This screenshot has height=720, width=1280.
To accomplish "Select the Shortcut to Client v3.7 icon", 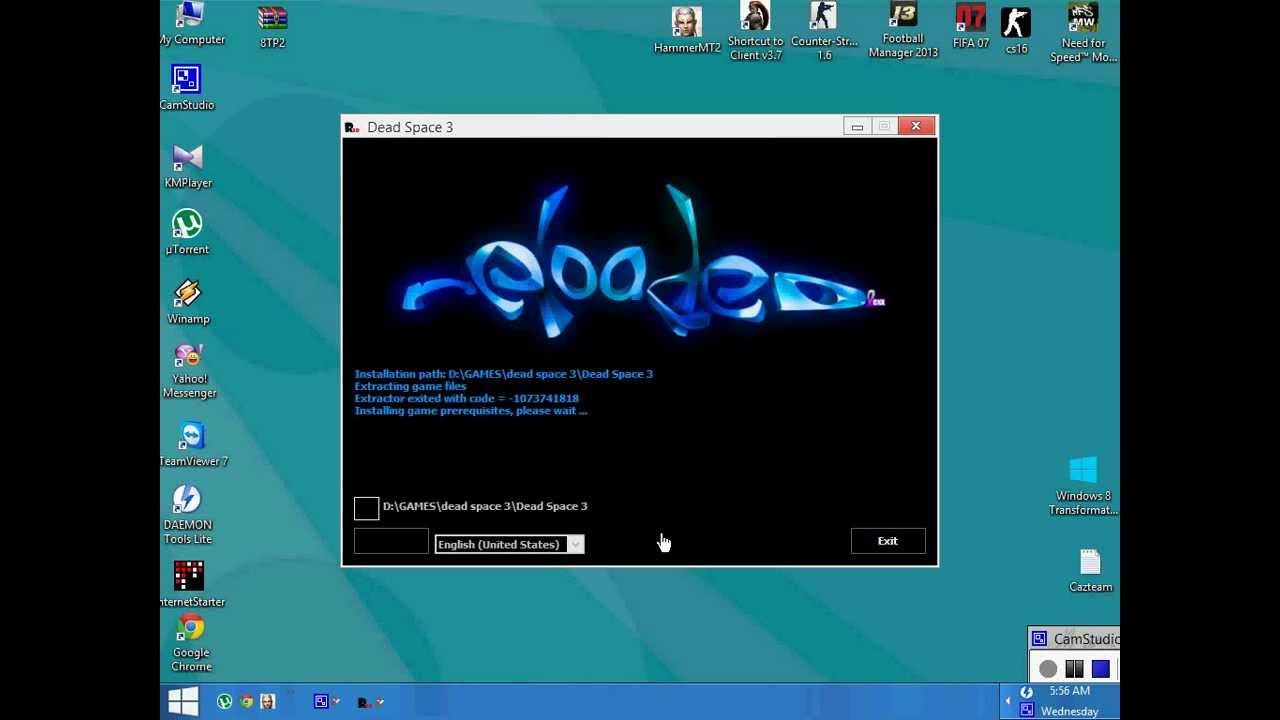I will pos(755,30).
